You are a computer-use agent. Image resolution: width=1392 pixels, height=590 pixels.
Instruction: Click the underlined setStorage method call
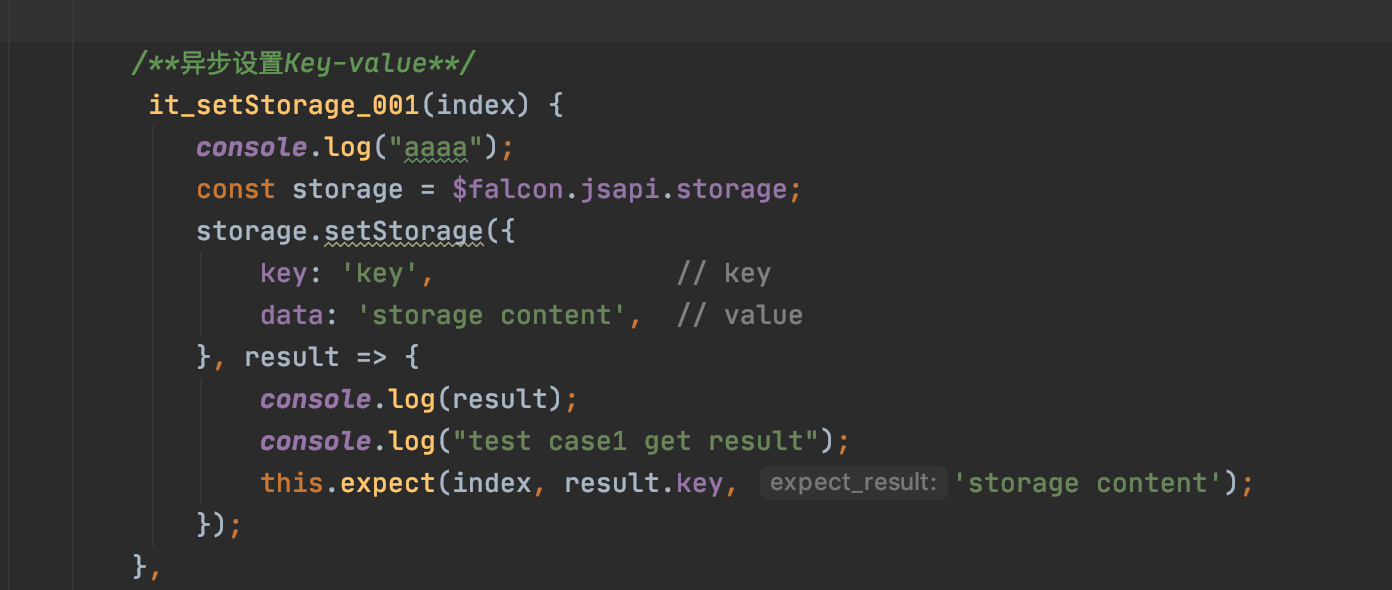[x=404, y=232]
